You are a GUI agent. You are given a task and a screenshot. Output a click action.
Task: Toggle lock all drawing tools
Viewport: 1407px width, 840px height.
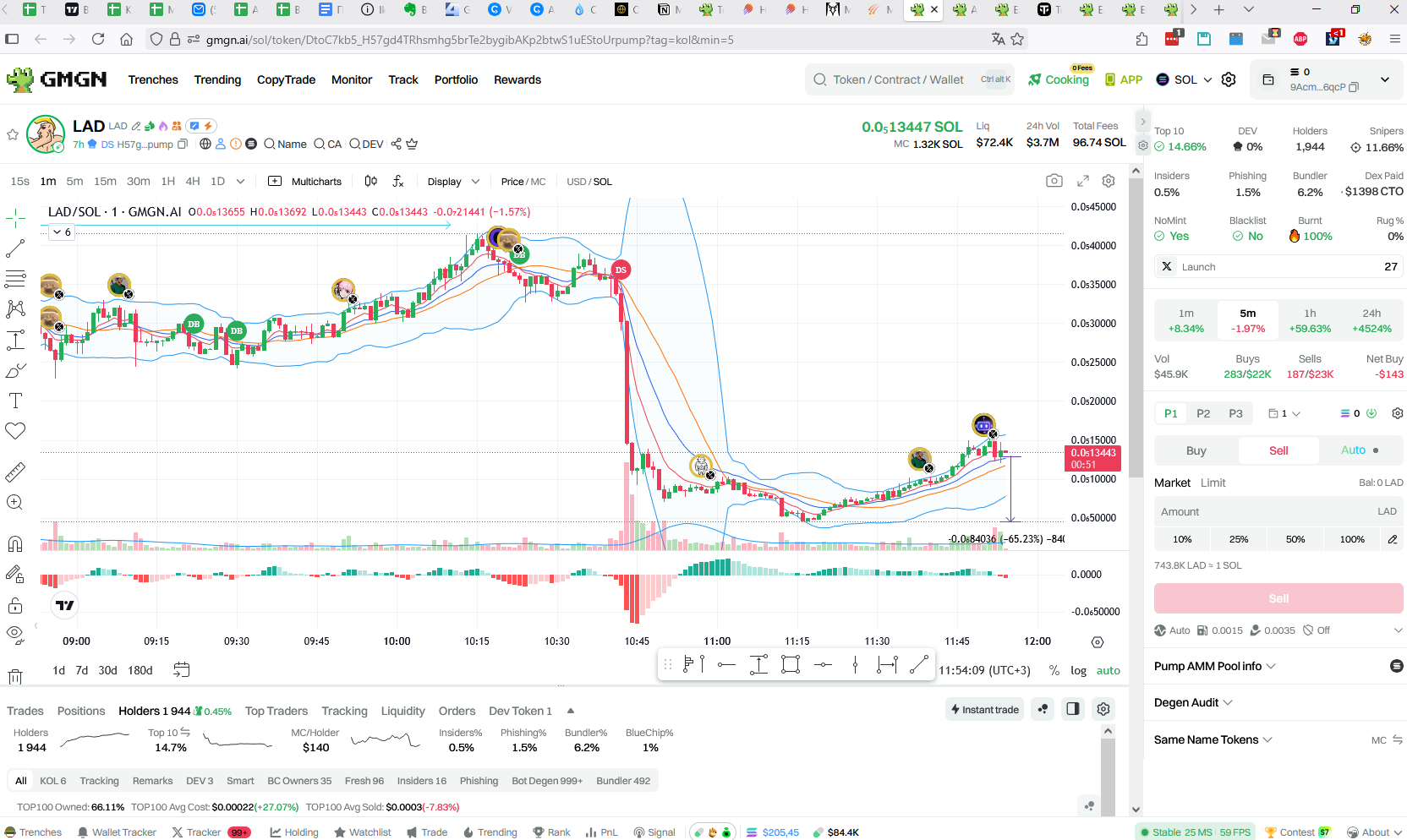pyautogui.click(x=15, y=605)
